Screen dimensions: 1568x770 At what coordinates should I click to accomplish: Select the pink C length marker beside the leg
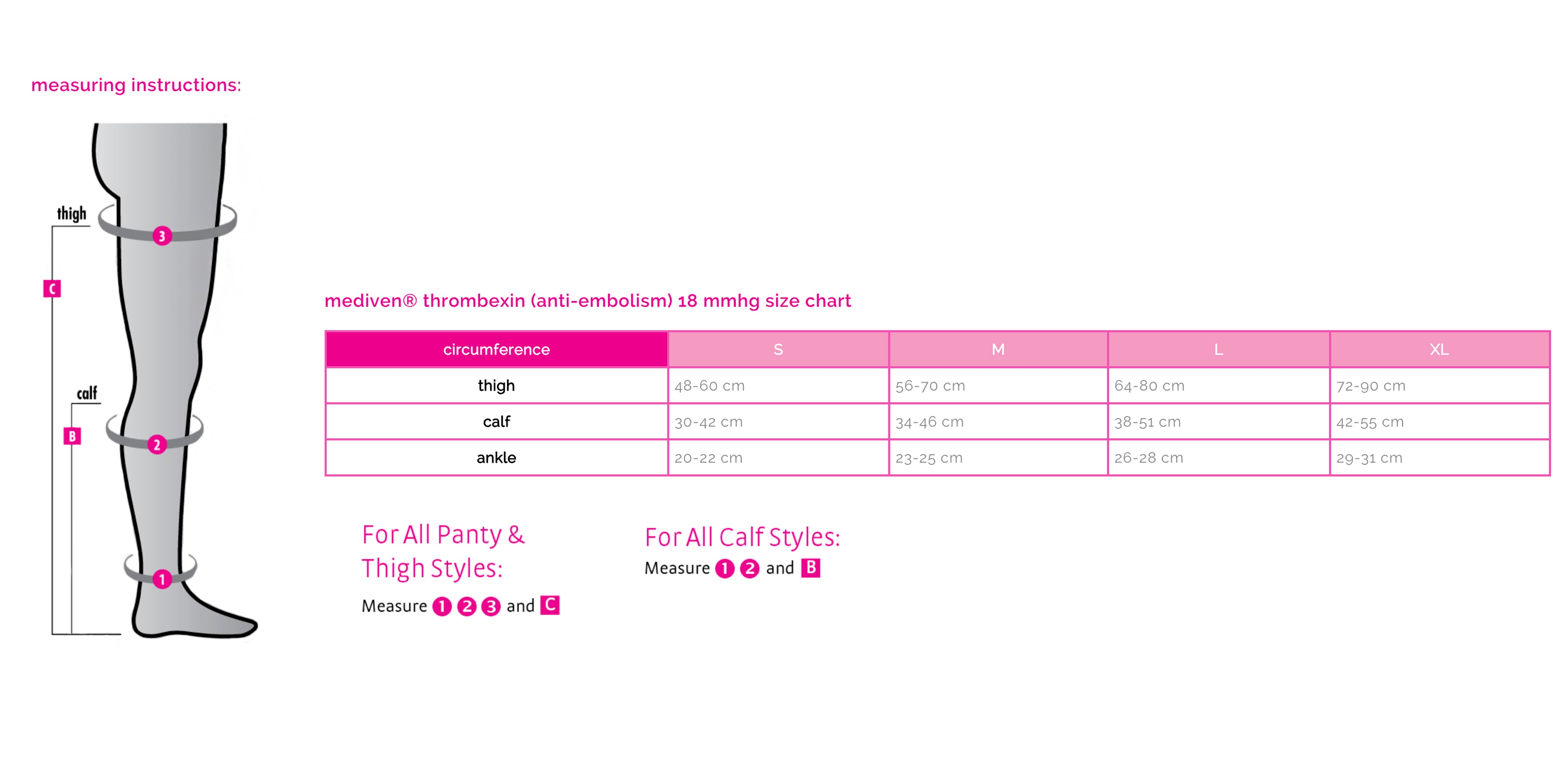tap(52, 288)
